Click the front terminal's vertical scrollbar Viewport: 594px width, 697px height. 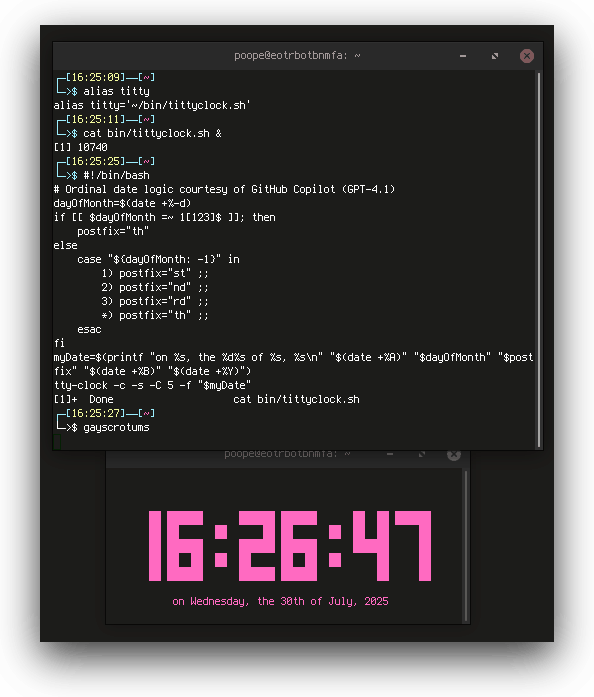point(539,260)
